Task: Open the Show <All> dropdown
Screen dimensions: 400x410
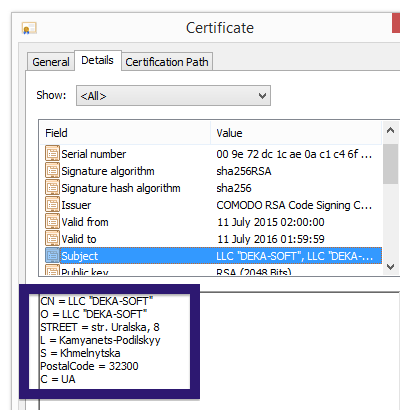Action: (x=173, y=96)
